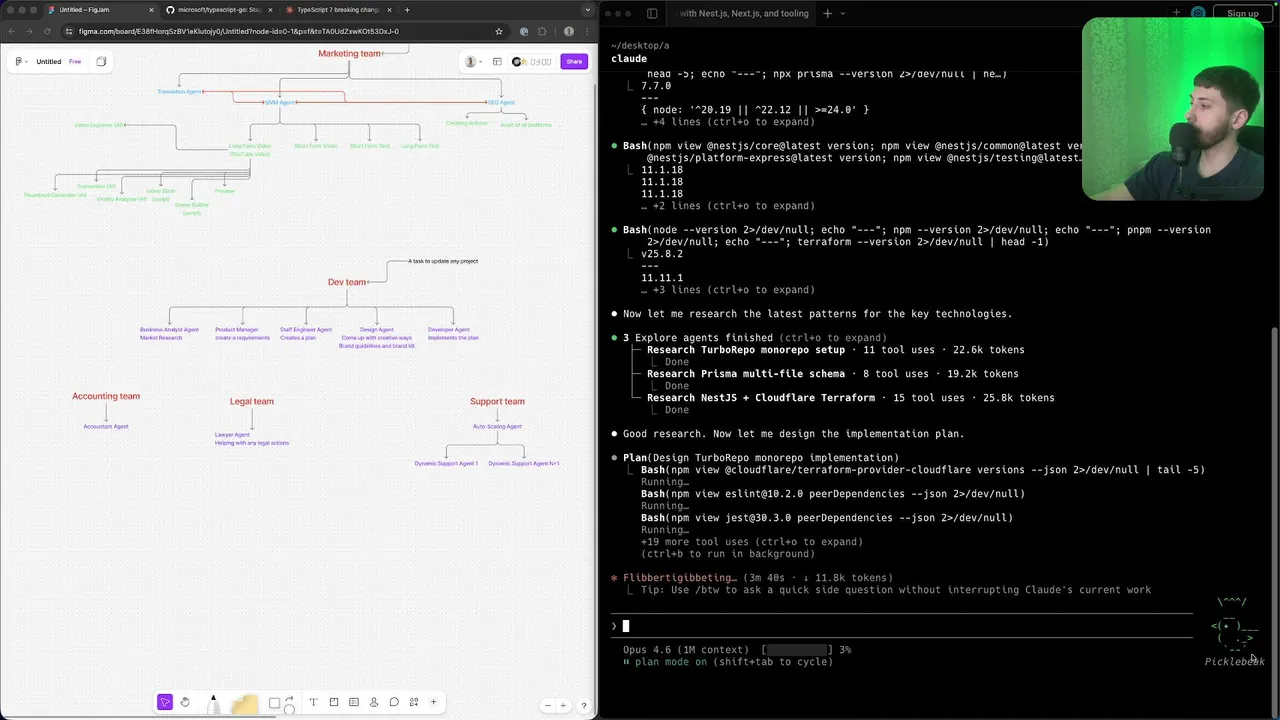Add a new terminal tab
1280x720 pixels.
[x=827, y=13]
